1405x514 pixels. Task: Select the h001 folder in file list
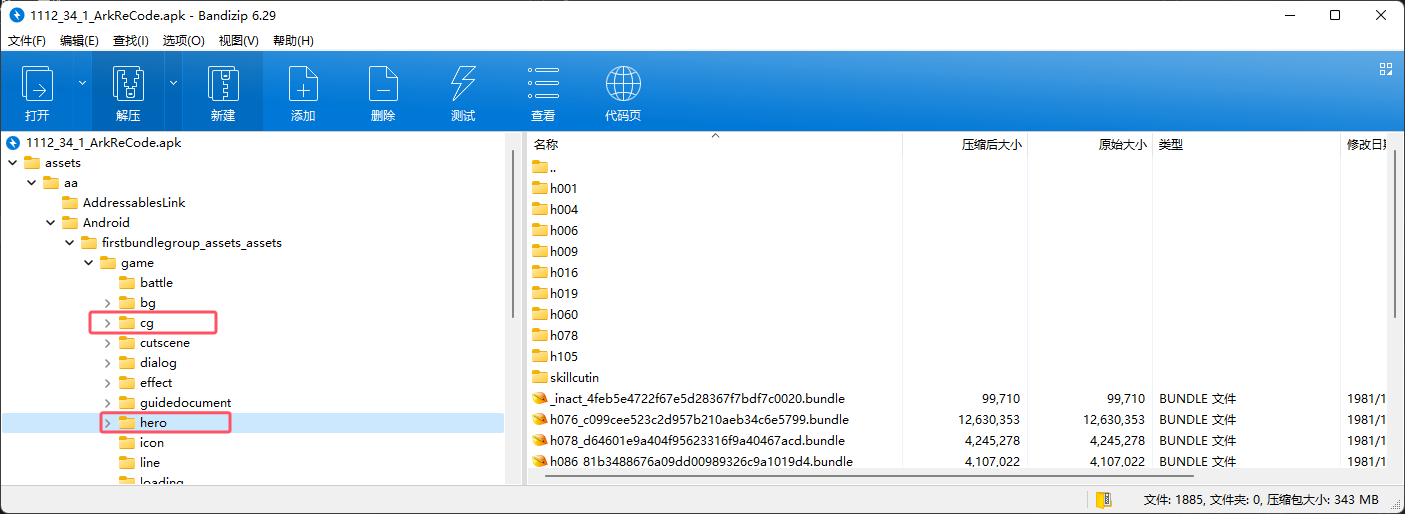[x=555, y=188]
